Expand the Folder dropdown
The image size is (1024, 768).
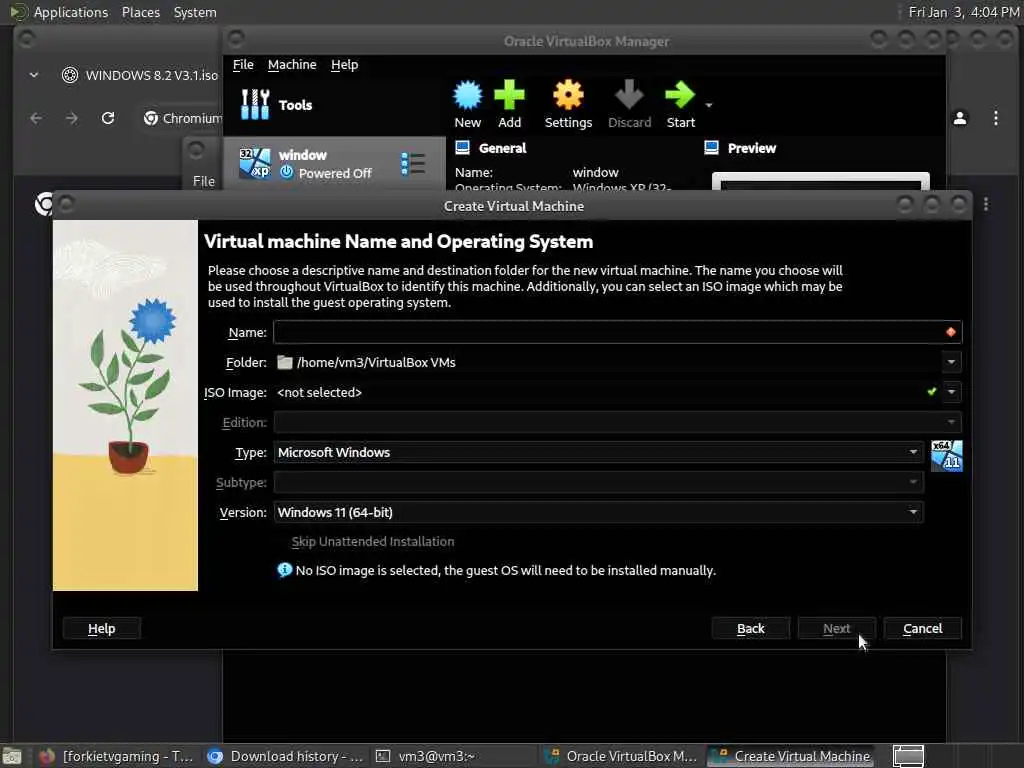(951, 362)
